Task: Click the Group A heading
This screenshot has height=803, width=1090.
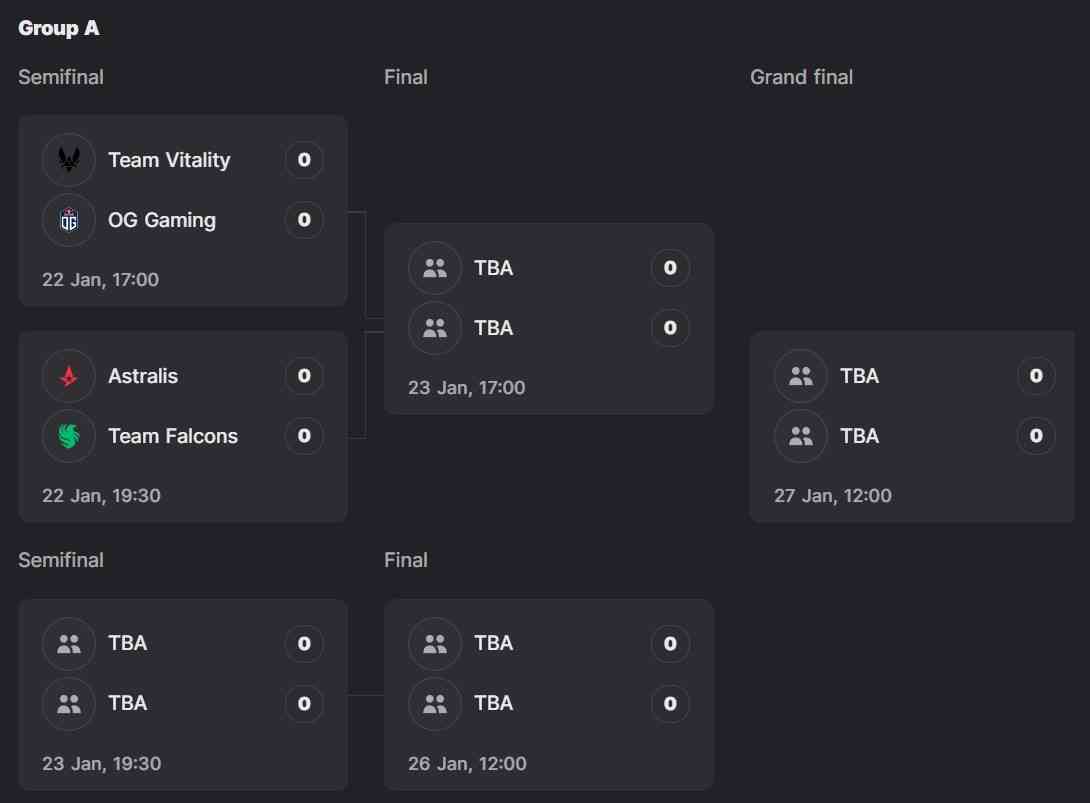Action: coord(58,28)
